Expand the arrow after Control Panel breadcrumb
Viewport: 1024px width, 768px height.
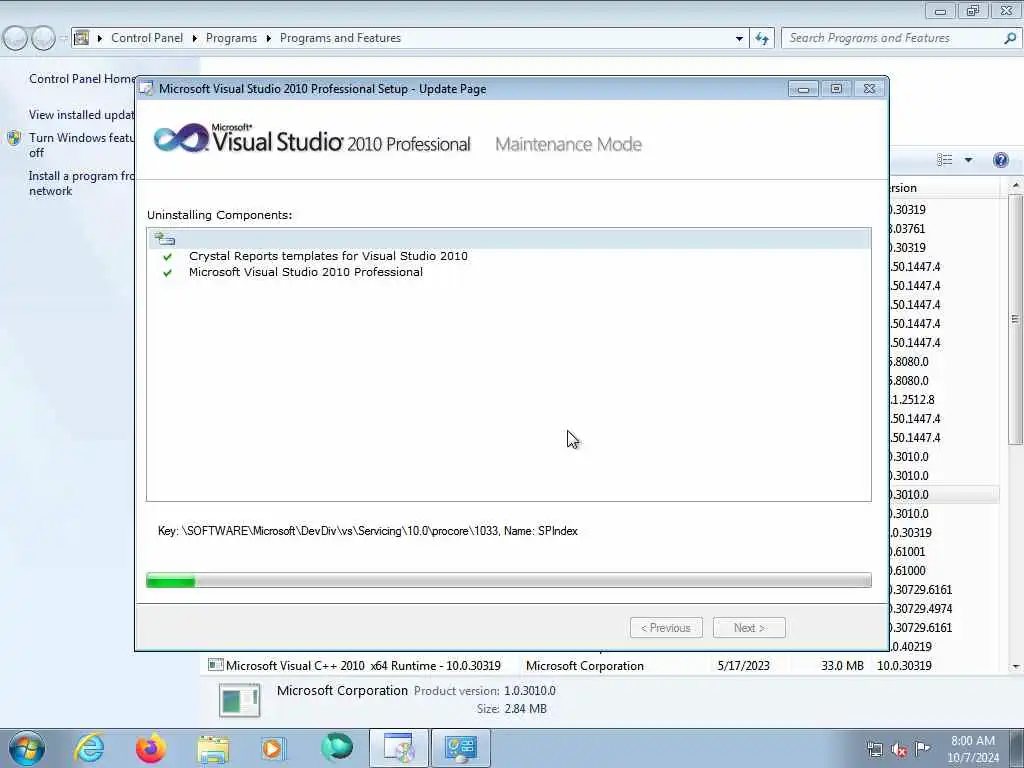click(x=195, y=39)
